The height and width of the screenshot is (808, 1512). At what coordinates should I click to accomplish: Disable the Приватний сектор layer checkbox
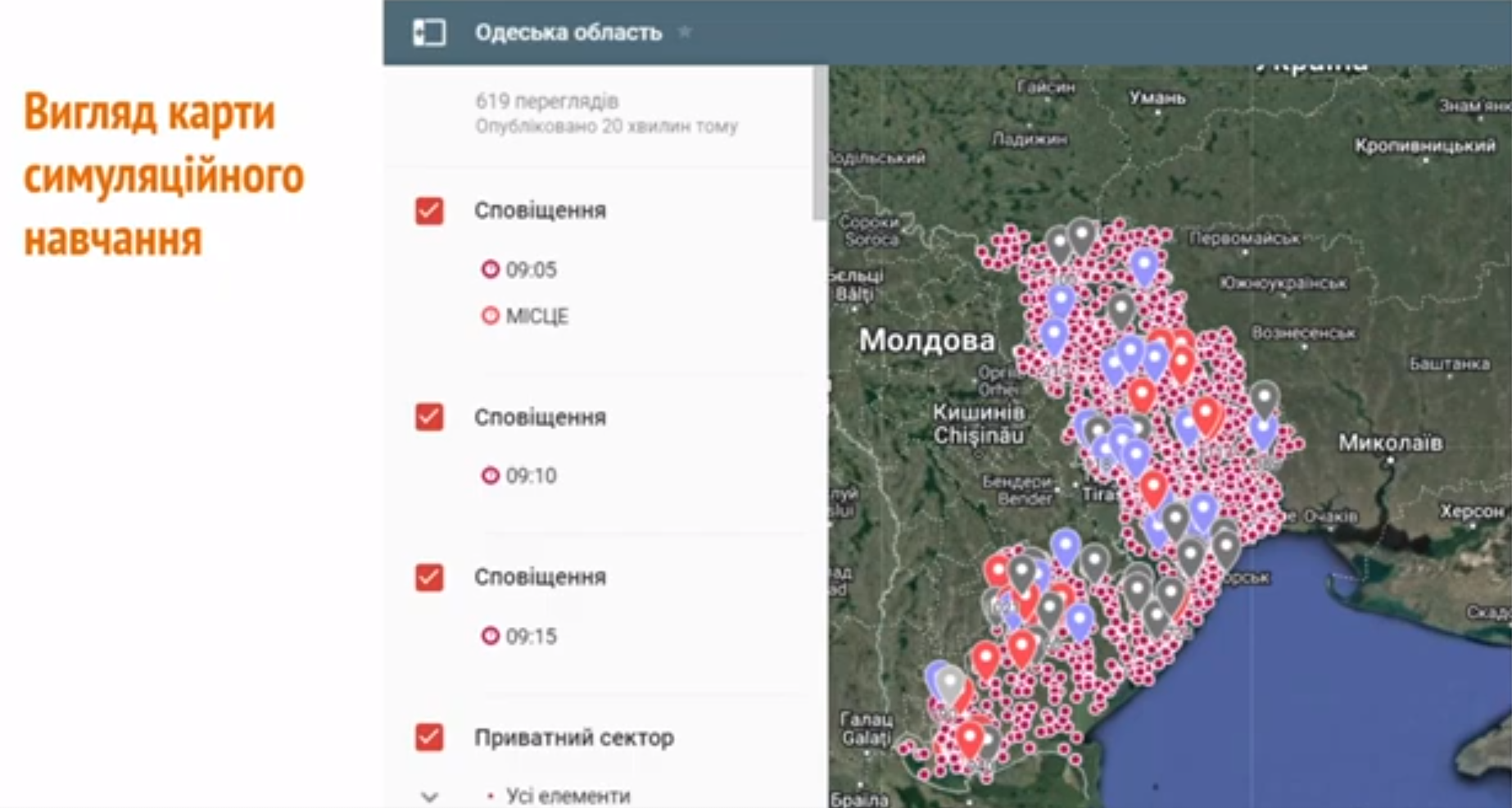coord(429,738)
